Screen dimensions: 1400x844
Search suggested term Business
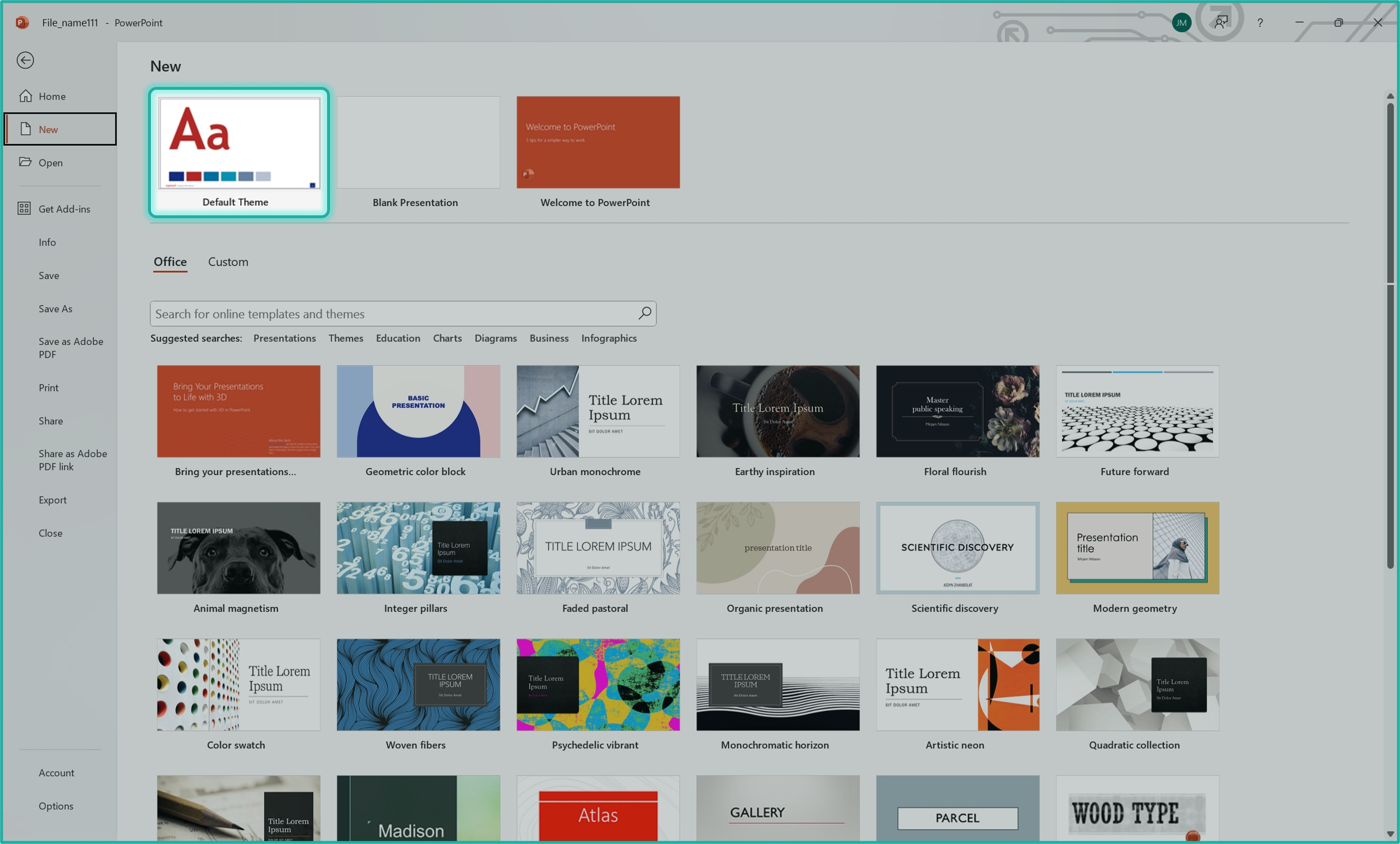549,338
